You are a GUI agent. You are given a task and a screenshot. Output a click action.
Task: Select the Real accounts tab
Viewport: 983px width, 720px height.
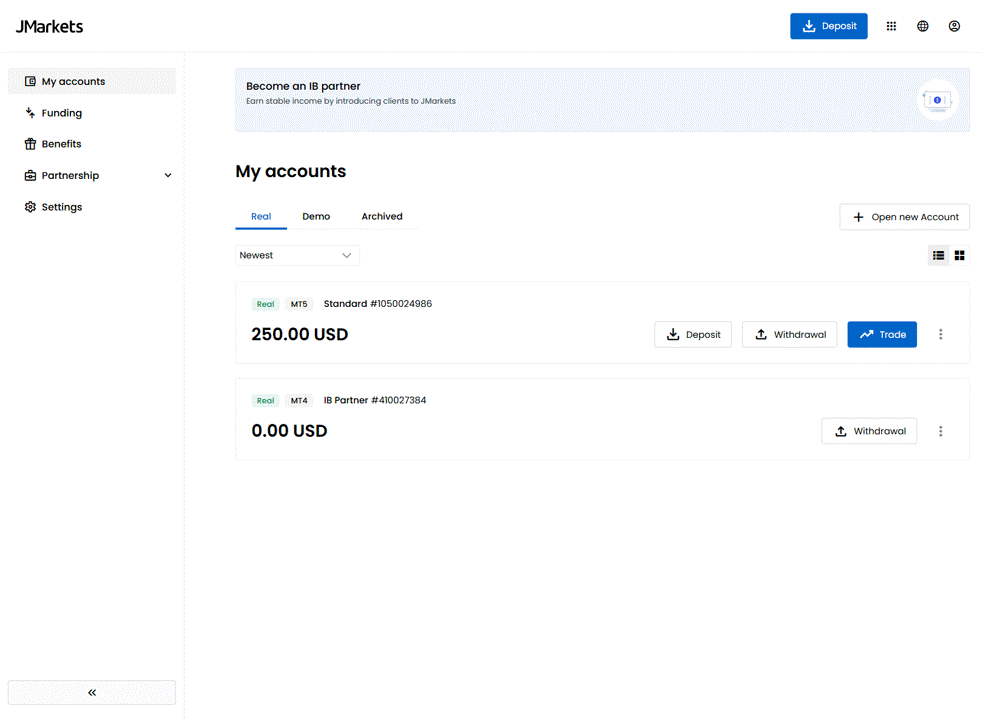(x=261, y=216)
